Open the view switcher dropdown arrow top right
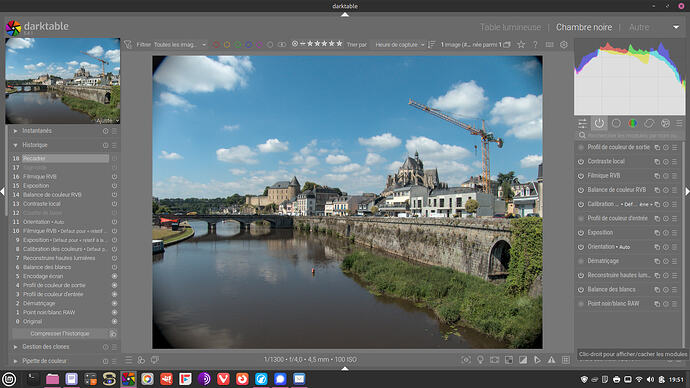Viewport: 690px width, 388px height. [x=676, y=27]
